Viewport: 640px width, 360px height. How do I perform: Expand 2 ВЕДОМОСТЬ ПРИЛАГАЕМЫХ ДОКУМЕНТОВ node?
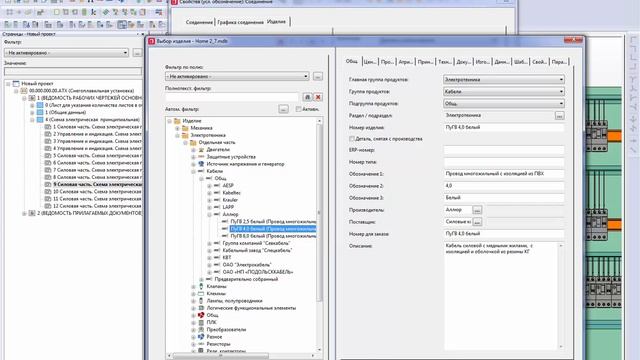(24, 213)
